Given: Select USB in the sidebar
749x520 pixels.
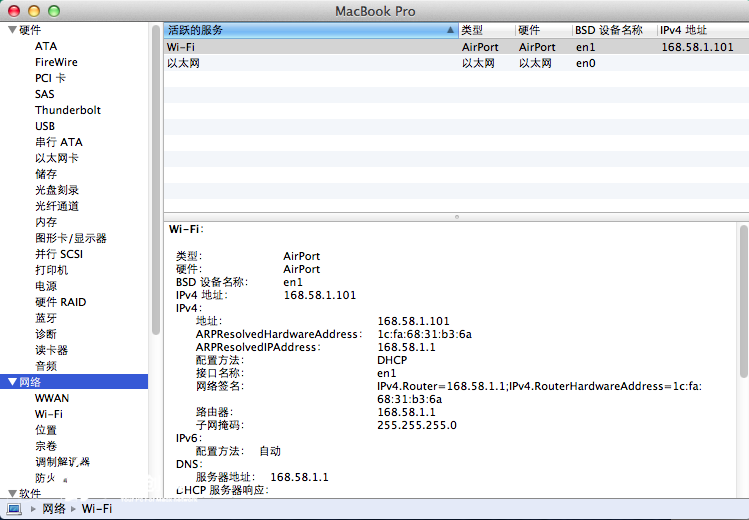Looking at the screenshot, I should 45,126.
